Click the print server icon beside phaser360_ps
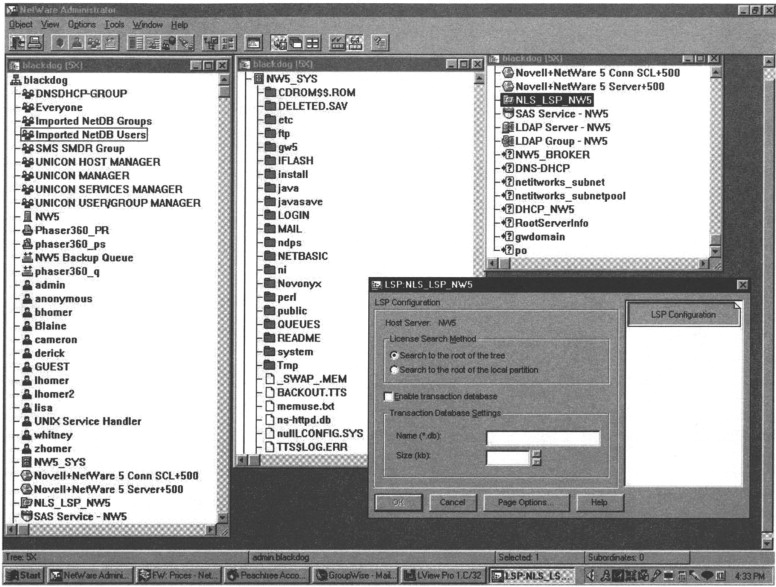Image resolution: width=776 pixels, height=587 pixels. coord(28,244)
